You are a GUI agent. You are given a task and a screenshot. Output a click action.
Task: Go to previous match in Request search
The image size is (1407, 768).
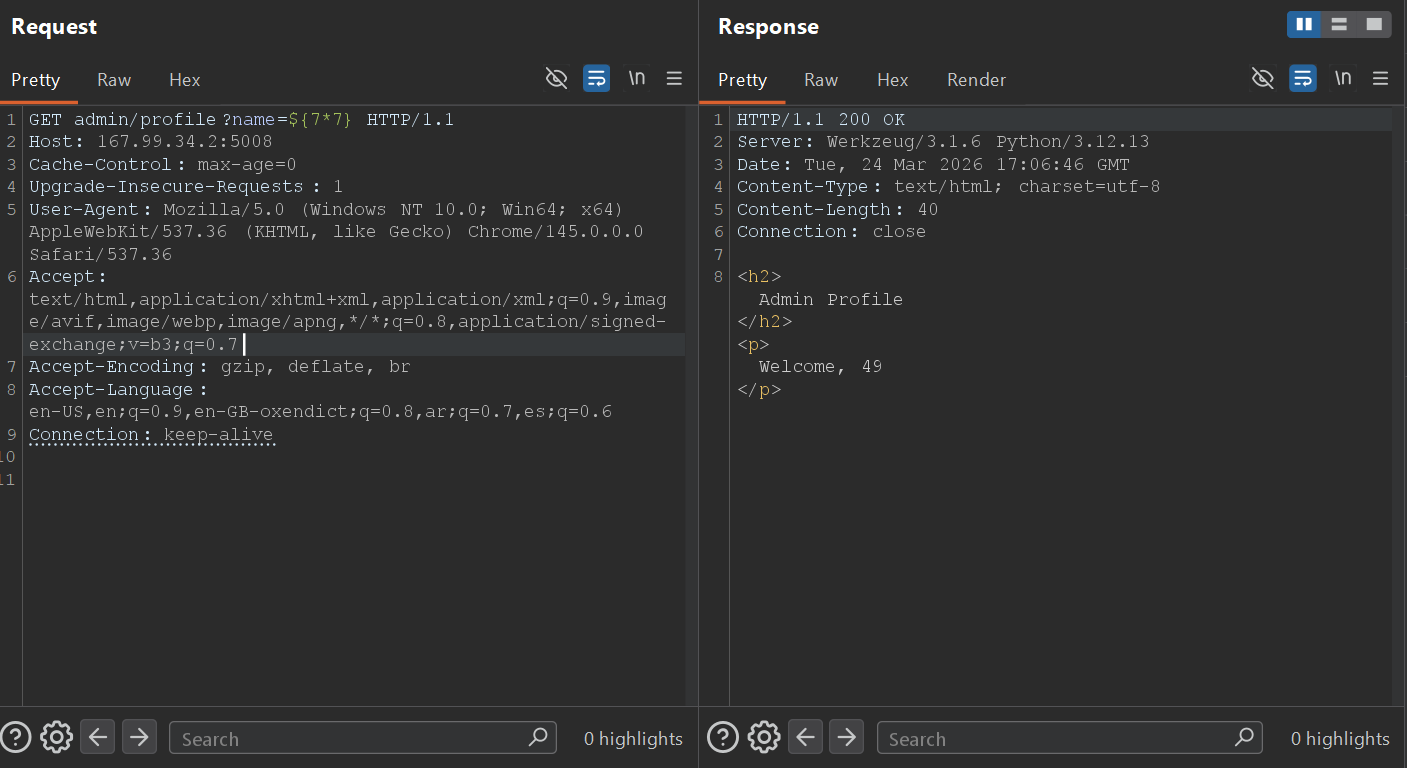[98, 738]
